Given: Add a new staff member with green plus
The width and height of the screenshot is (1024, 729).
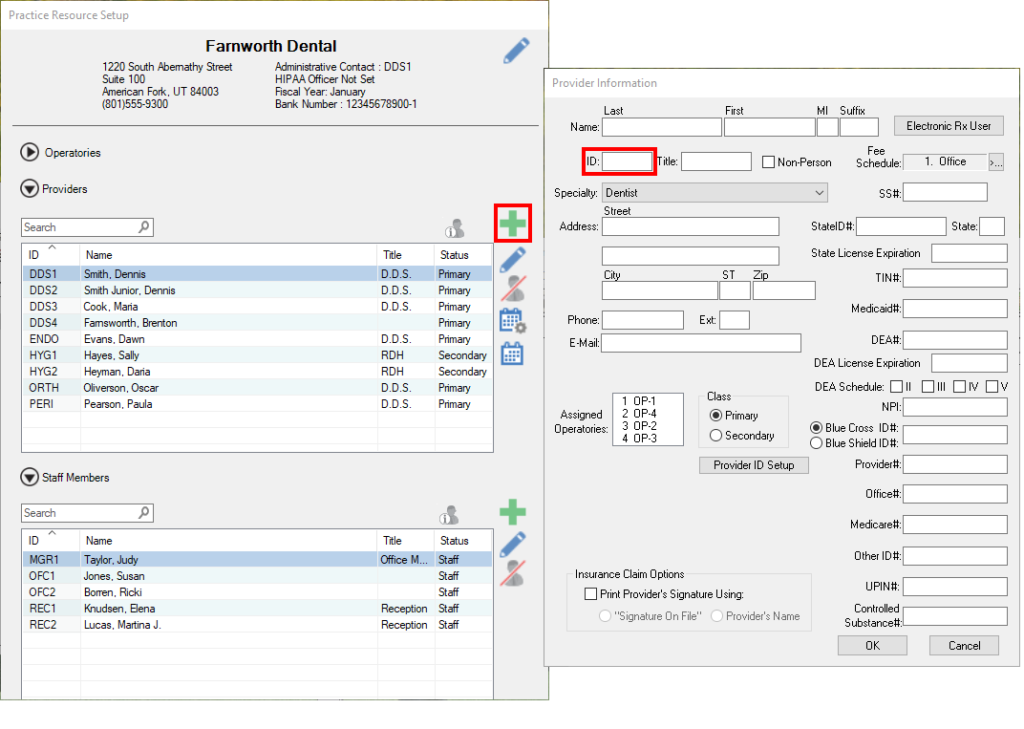Looking at the screenshot, I should click(512, 512).
